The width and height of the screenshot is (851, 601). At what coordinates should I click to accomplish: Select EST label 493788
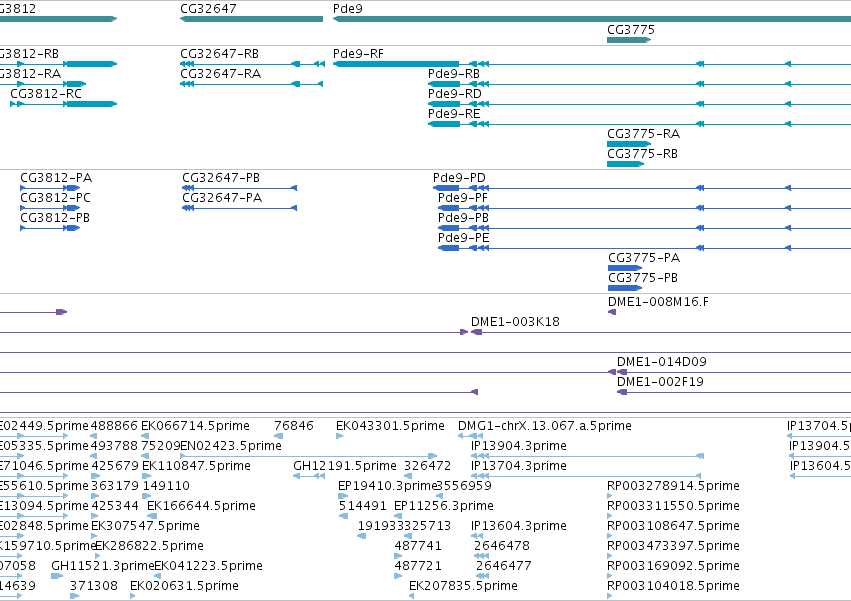point(115,446)
